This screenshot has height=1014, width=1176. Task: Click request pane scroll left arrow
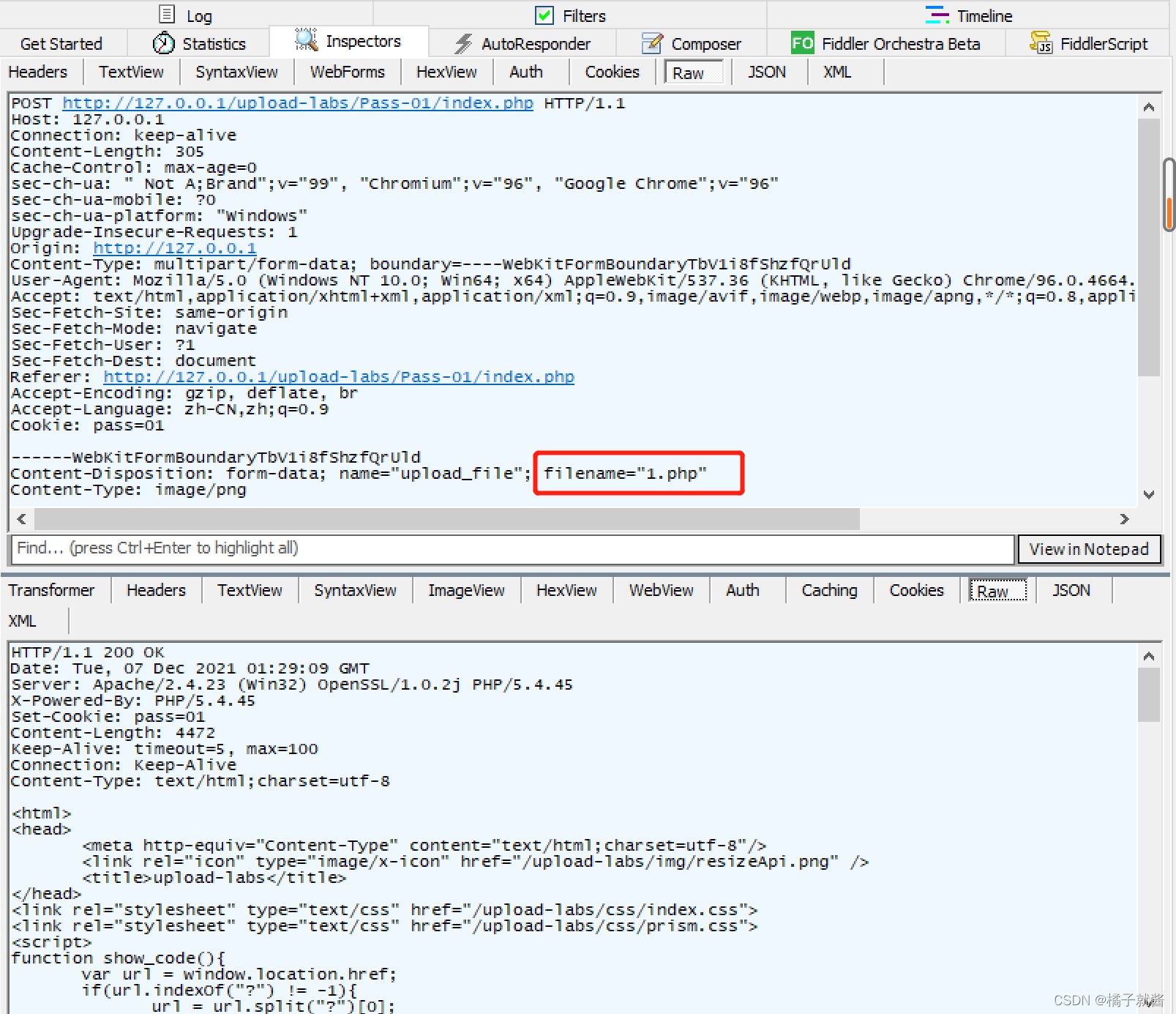coord(22,519)
